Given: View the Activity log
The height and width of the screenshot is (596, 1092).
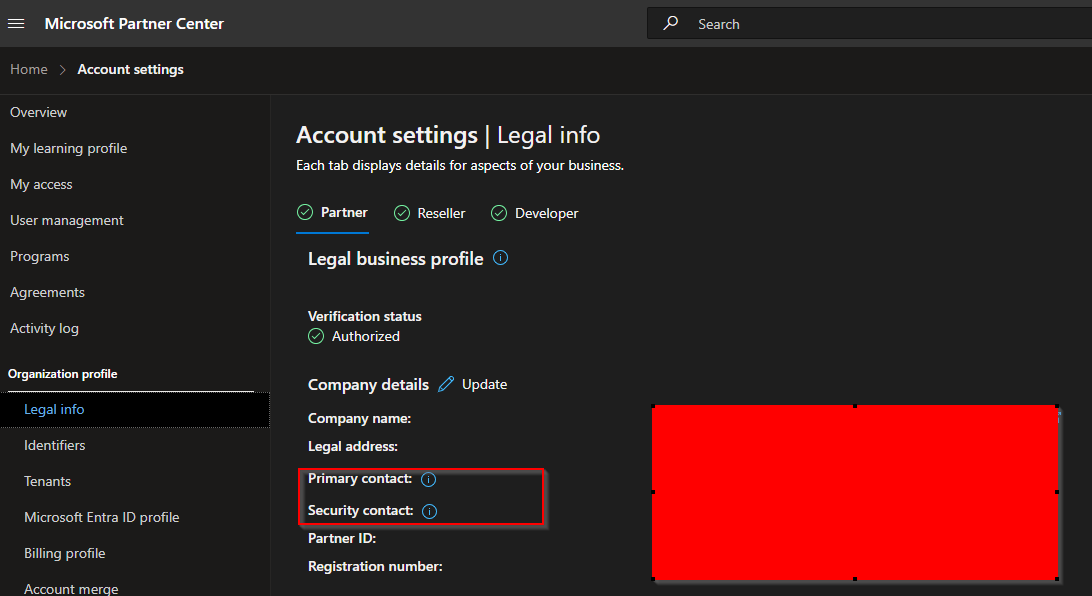Looking at the screenshot, I should 44,328.
